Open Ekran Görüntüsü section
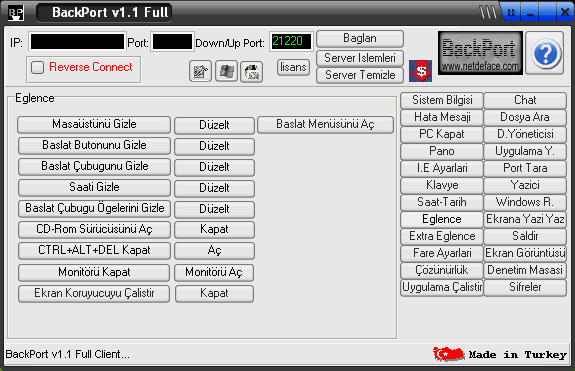The image size is (575, 371). [x=525, y=253]
